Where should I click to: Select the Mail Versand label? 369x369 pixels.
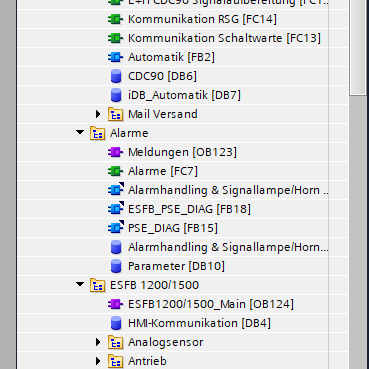(163, 114)
